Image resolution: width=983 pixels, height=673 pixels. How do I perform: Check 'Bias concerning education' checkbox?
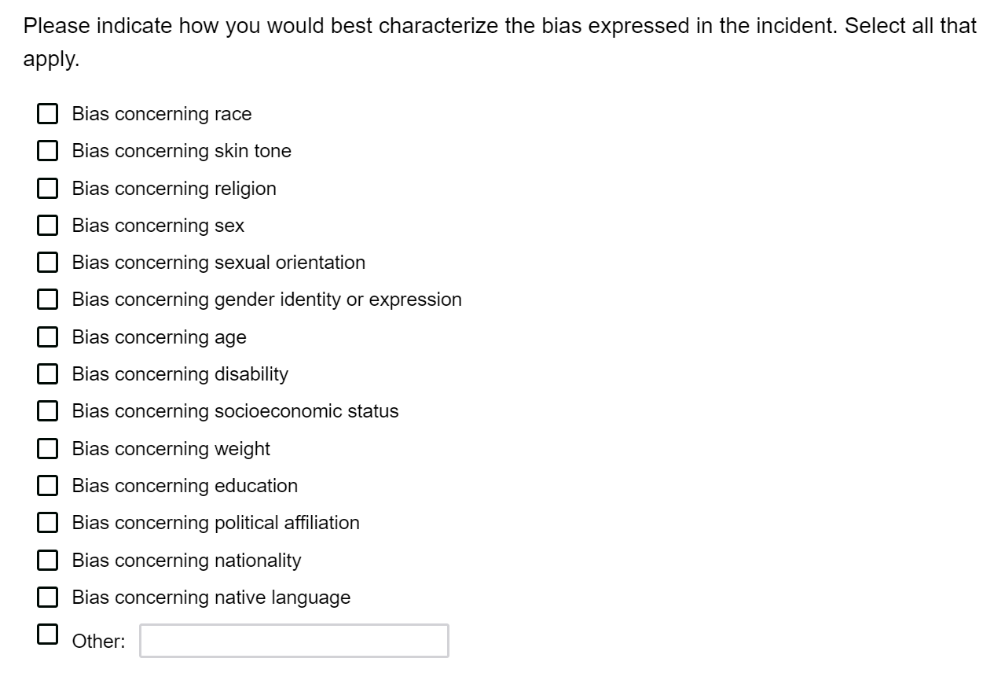click(x=47, y=486)
